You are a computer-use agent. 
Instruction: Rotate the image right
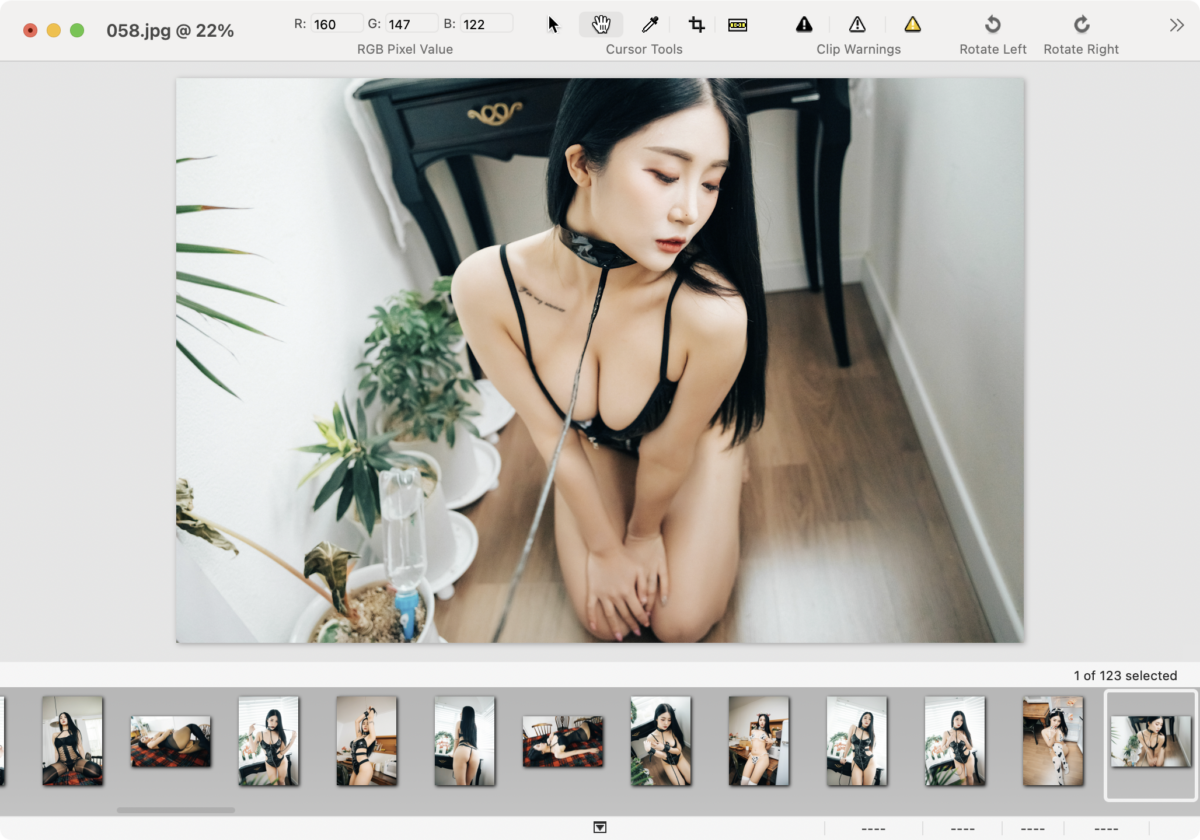click(1081, 24)
